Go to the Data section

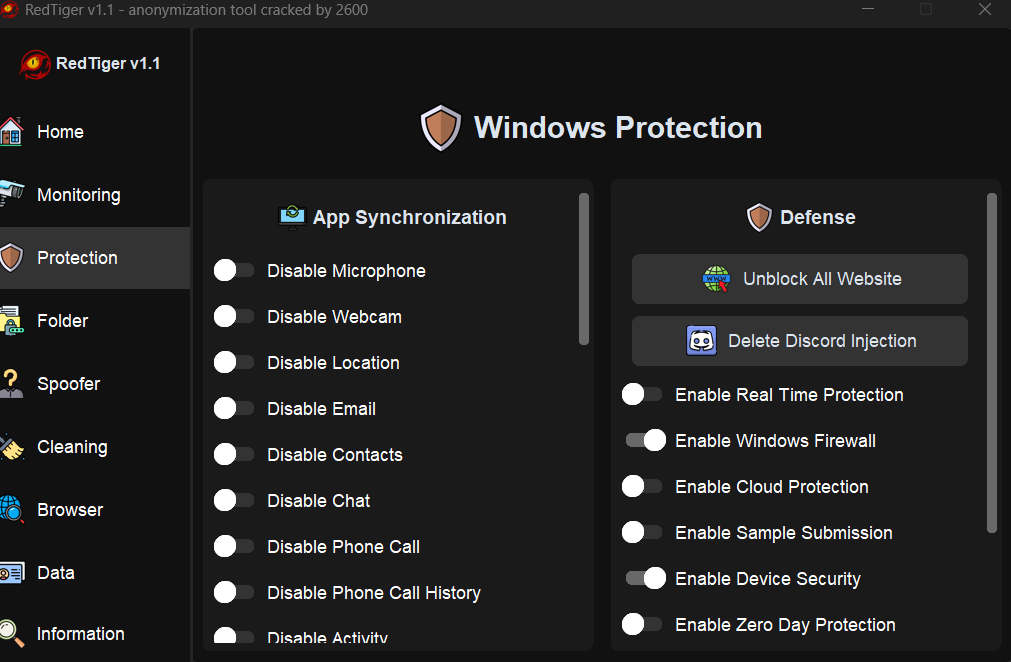coord(95,572)
